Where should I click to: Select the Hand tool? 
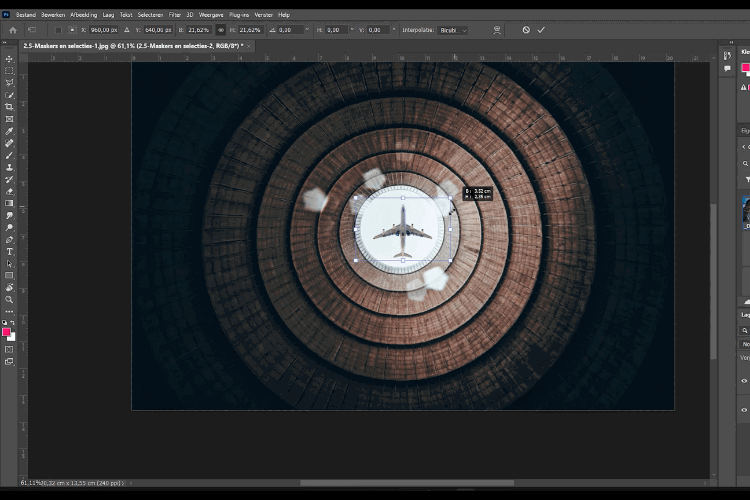coord(9,288)
